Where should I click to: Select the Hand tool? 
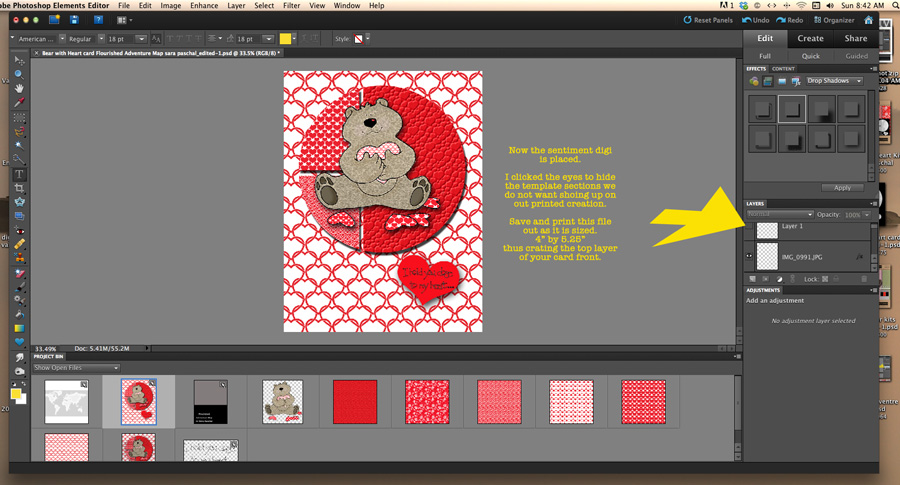19,88
